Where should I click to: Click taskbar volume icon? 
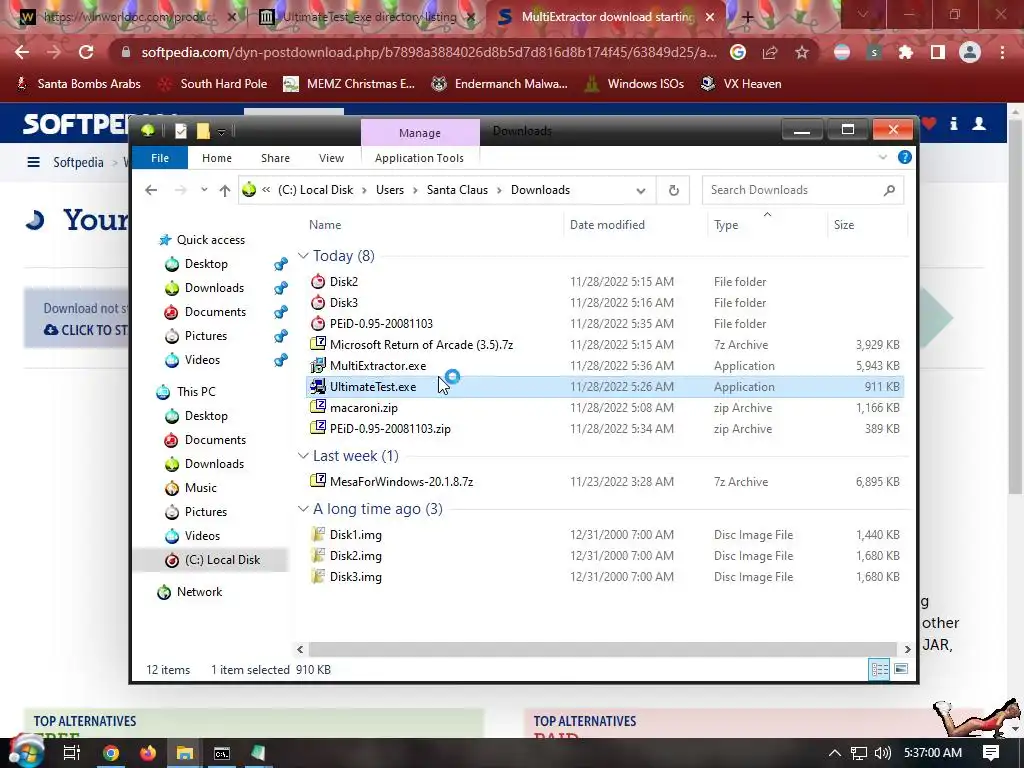(x=882, y=753)
